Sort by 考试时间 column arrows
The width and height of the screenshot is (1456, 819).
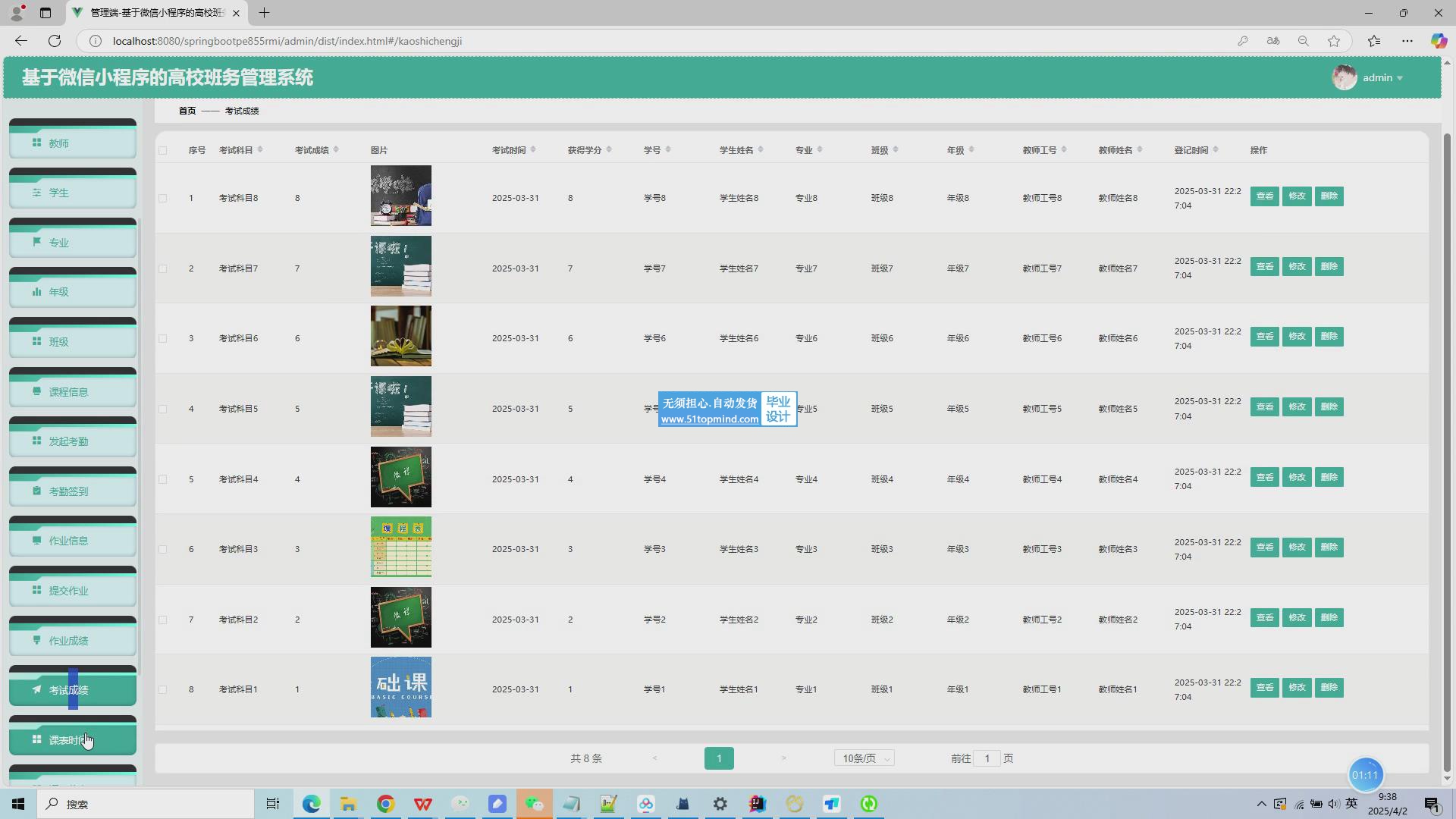point(533,149)
